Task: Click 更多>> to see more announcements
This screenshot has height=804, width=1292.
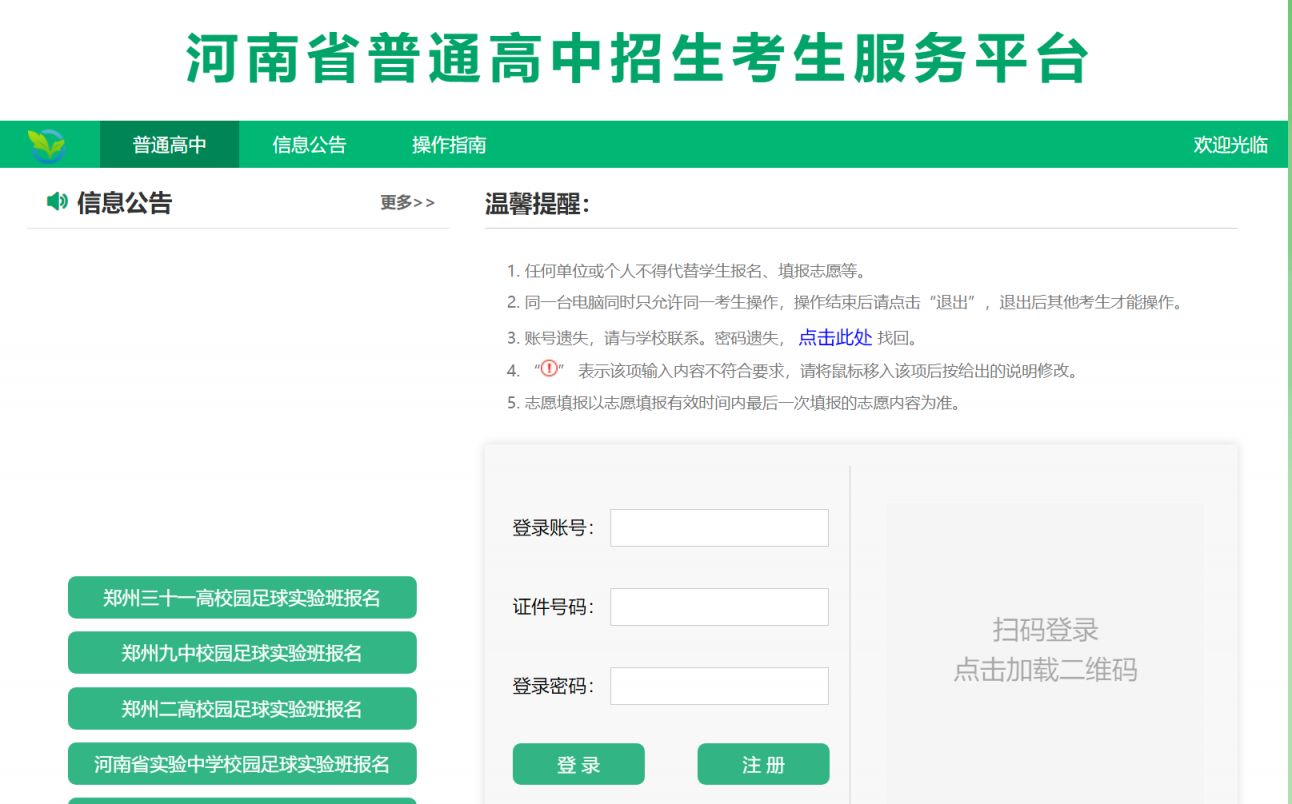Action: pos(407,203)
